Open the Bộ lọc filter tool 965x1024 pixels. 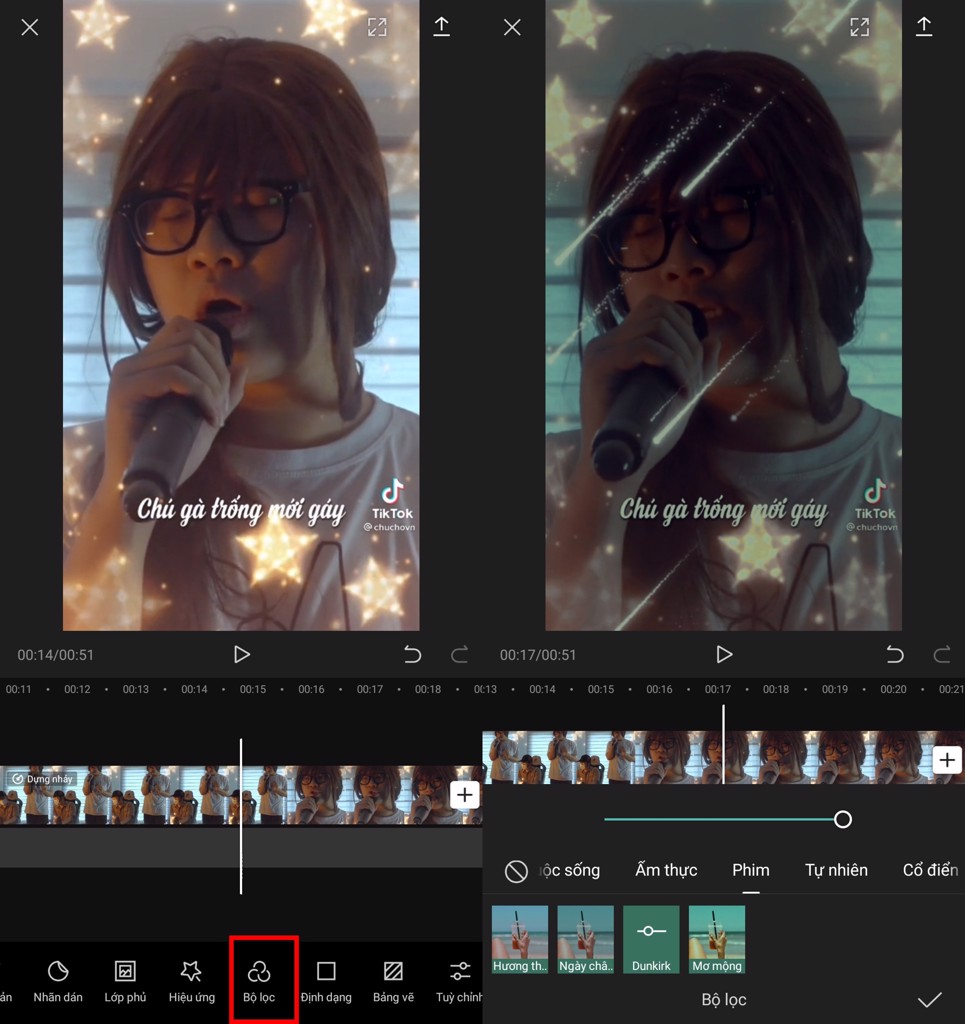[259, 980]
